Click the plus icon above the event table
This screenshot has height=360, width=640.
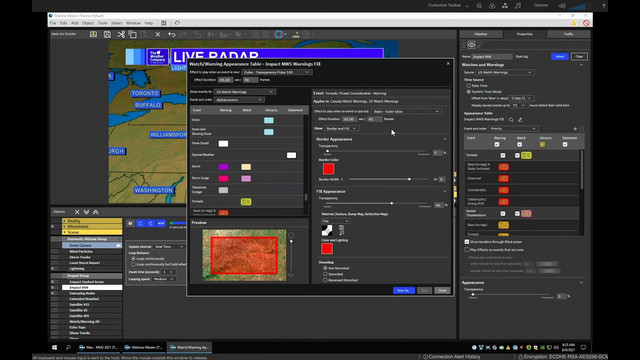(x=575, y=129)
